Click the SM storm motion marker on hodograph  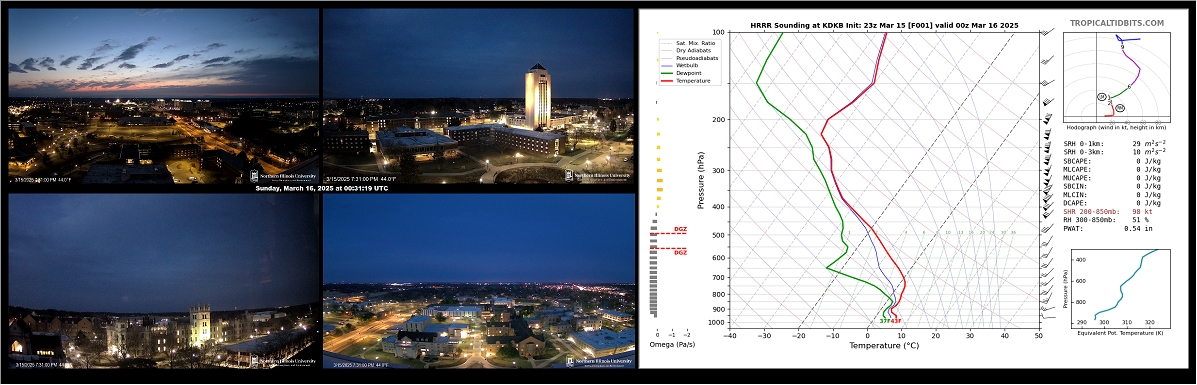tap(1102, 97)
